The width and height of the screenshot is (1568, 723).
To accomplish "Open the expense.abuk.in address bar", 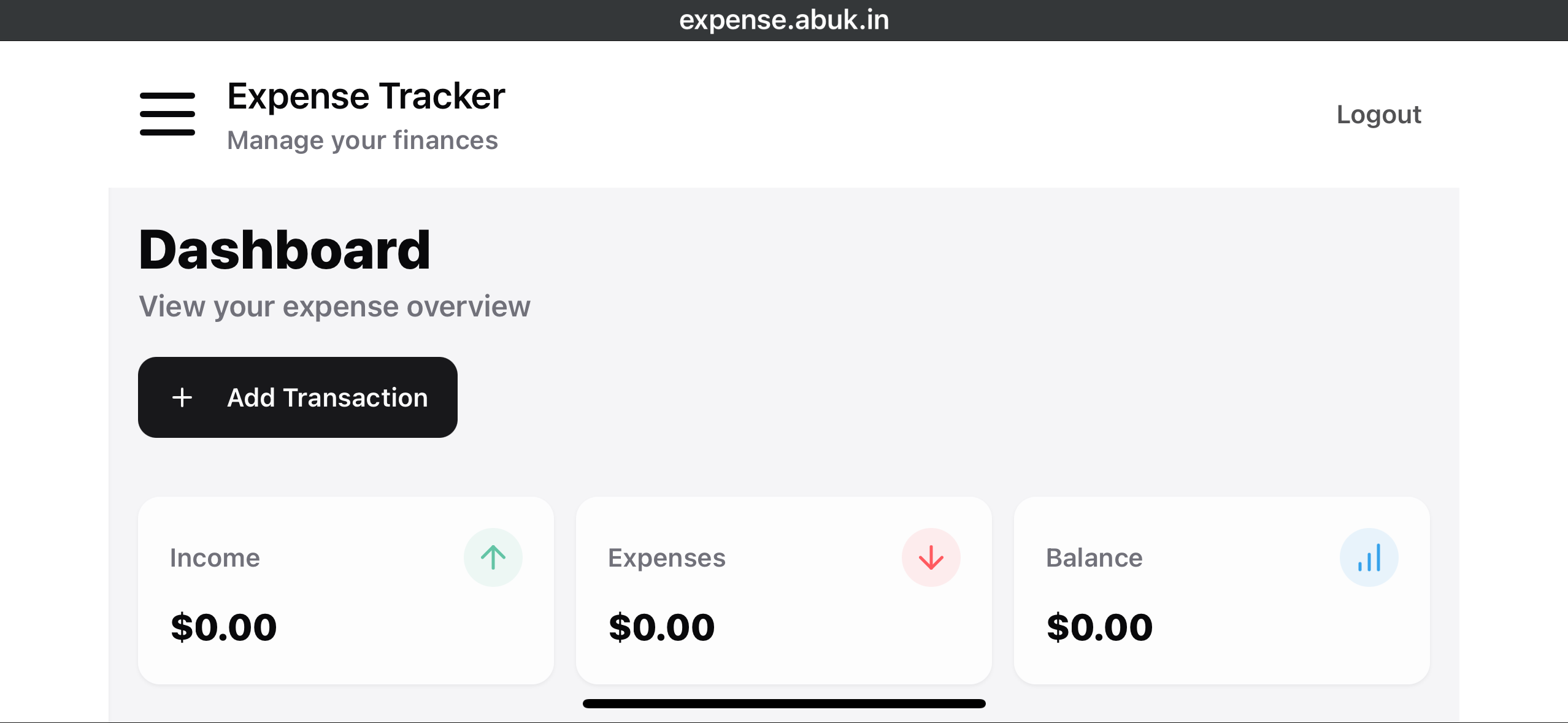I will (784, 20).
